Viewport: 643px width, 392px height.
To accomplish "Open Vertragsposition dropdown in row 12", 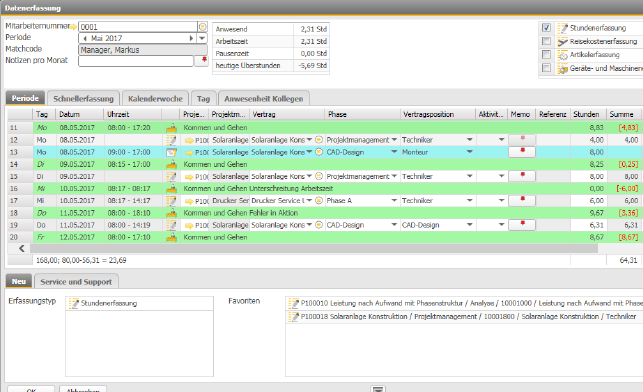I will (470, 140).
